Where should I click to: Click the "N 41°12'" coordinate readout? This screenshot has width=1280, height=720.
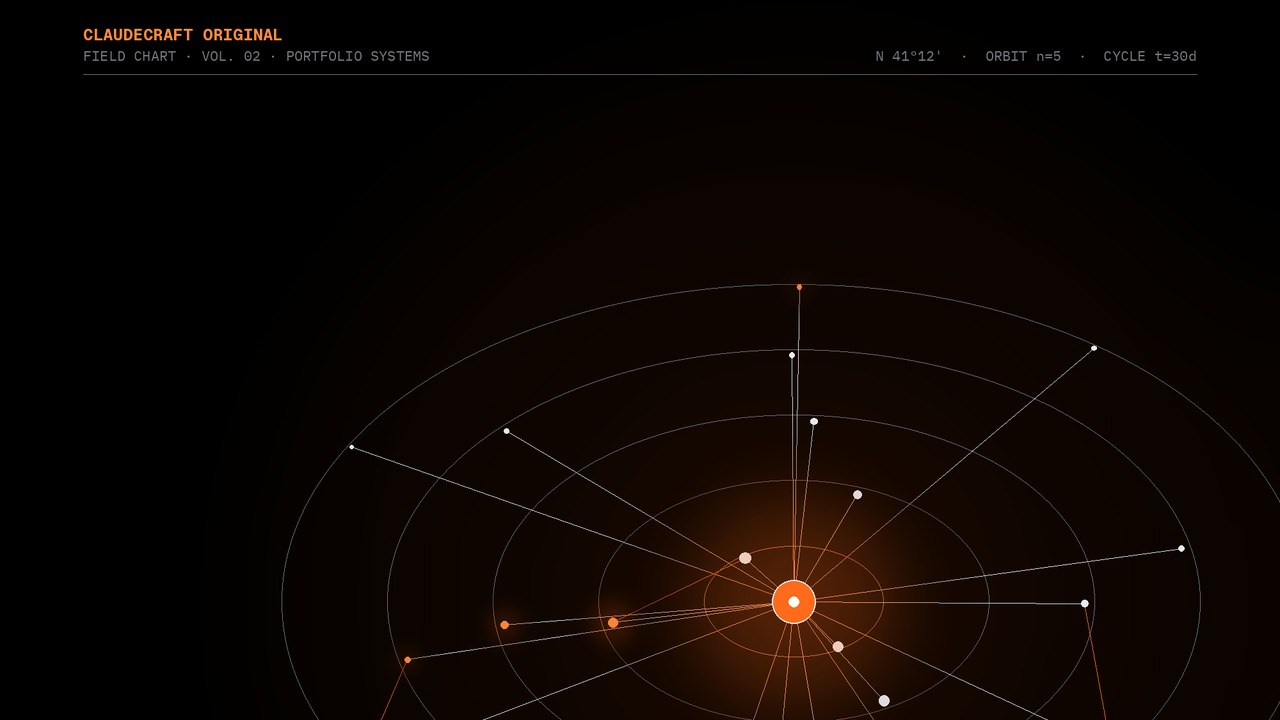909,56
